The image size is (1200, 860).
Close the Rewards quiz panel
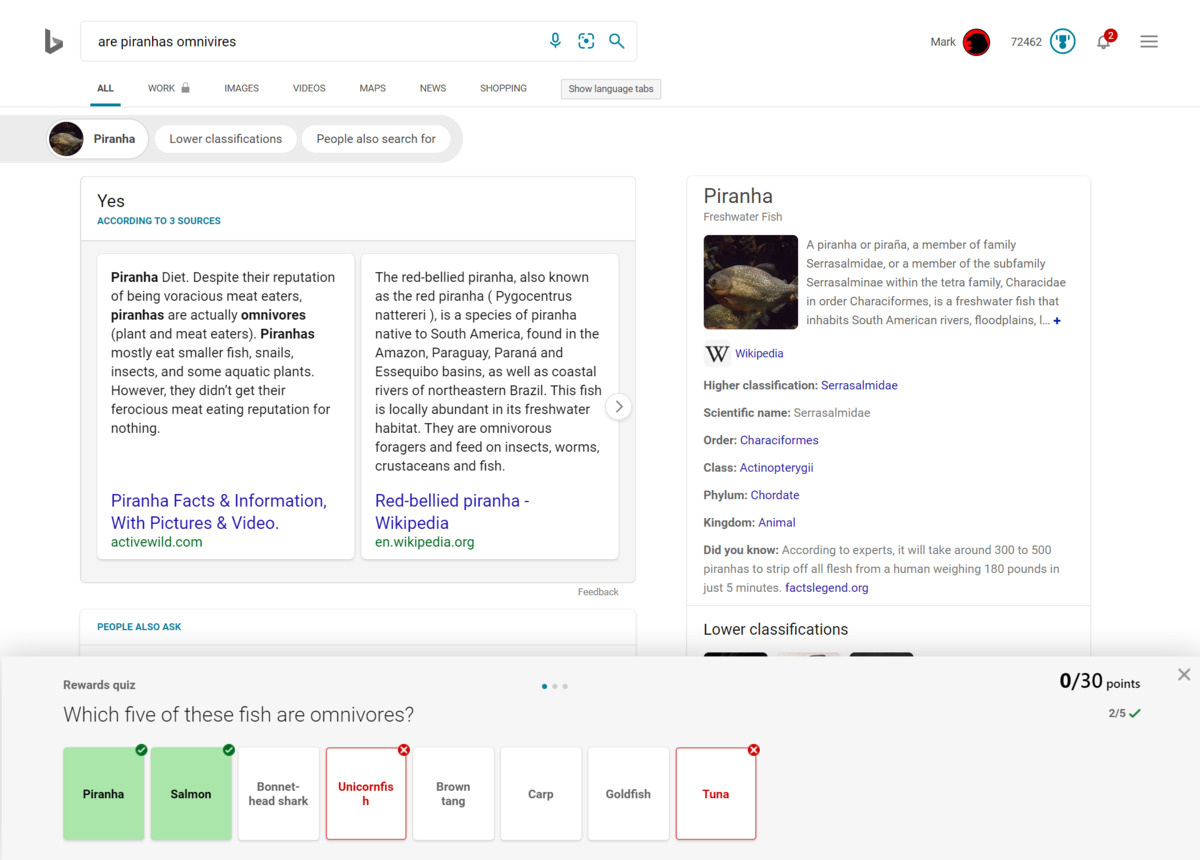click(x=1184, y=675)
